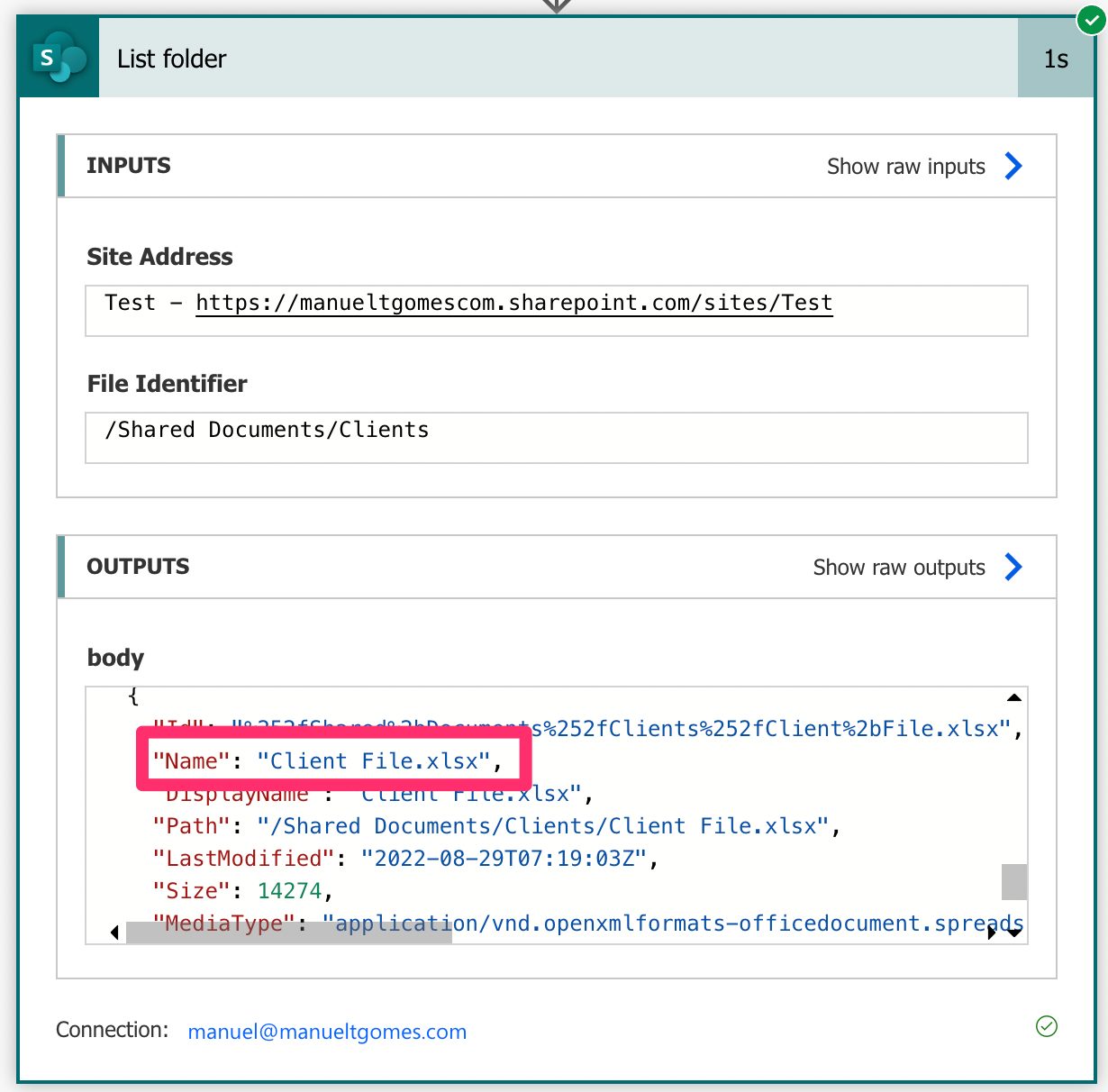Click the body output scroll-left arrow
Image resolution: width=1108 pixels, height=1092 pixels.
click(114, 933)
